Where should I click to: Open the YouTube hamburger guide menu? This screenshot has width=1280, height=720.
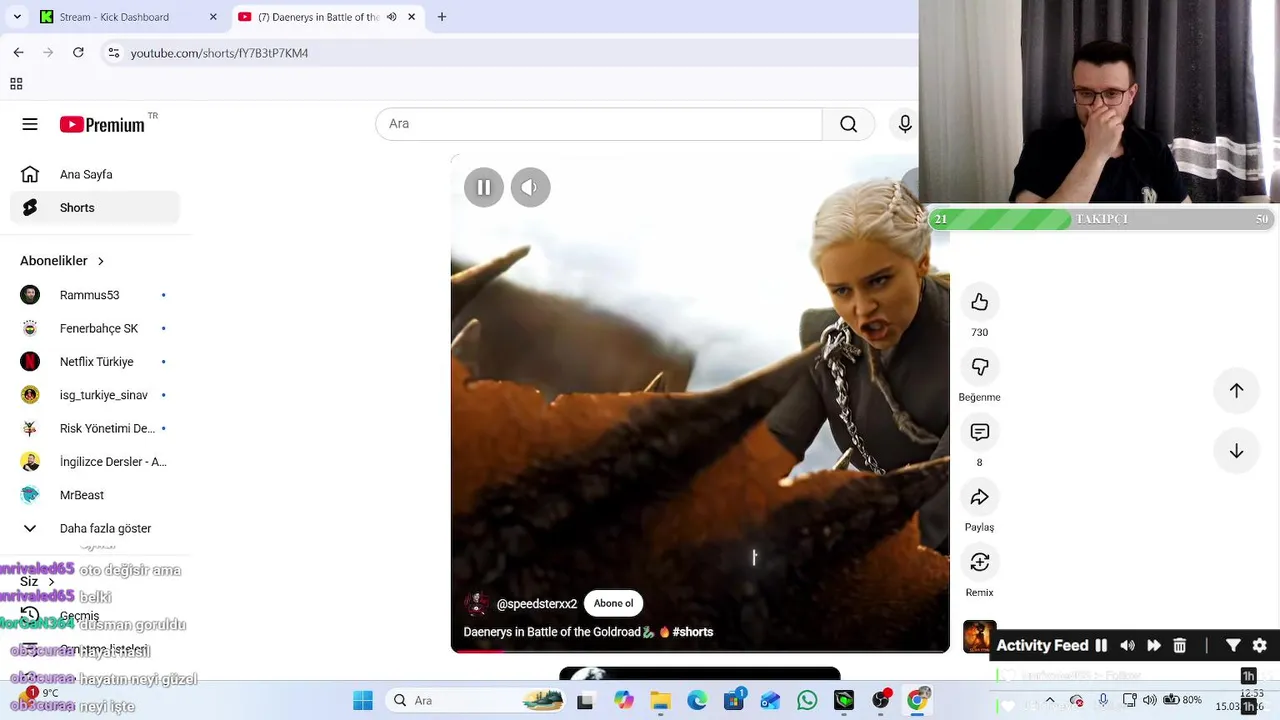(x=30, y=124)
